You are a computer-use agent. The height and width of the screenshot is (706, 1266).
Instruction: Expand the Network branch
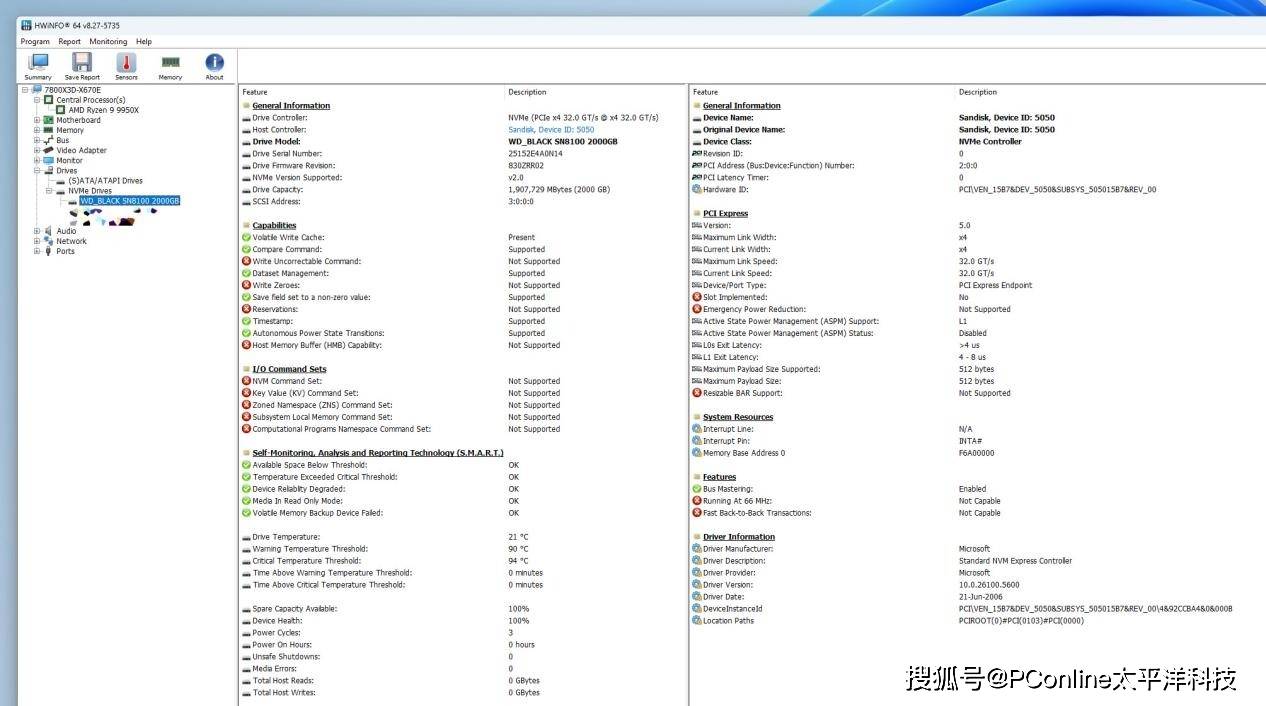click(37, 241)
